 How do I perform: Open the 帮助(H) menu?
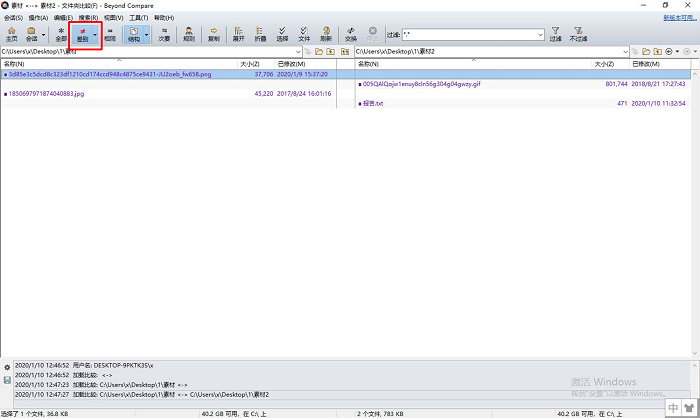[x=164, y=18]
